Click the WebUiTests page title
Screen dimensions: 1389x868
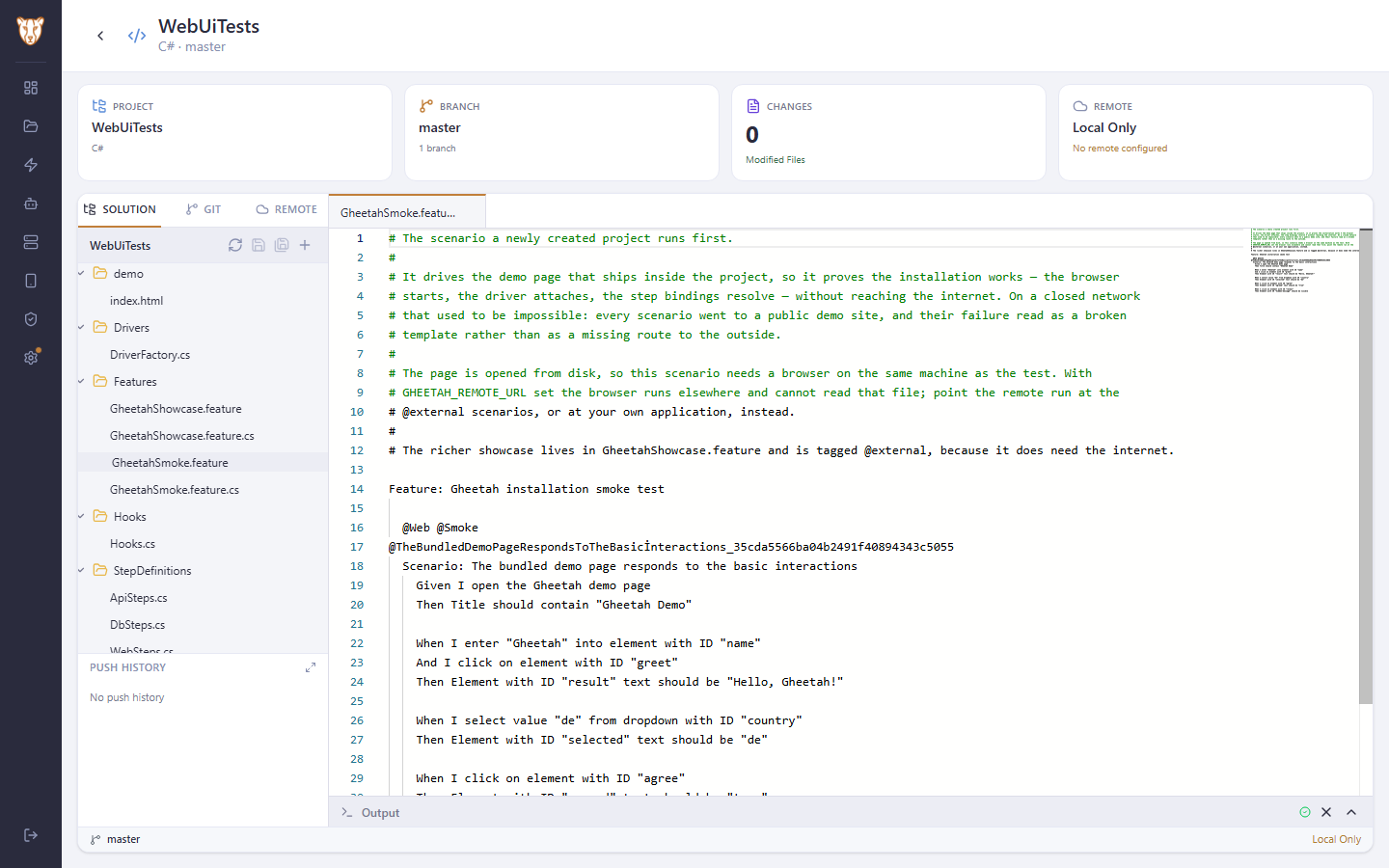(209, 26)
